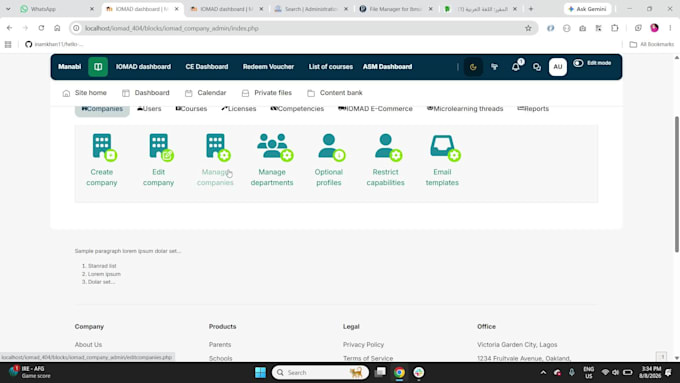The image size is (680, 383).
Task: Switch to the second IOMAD dashboard tab
Action: click(x=226, y=9)
